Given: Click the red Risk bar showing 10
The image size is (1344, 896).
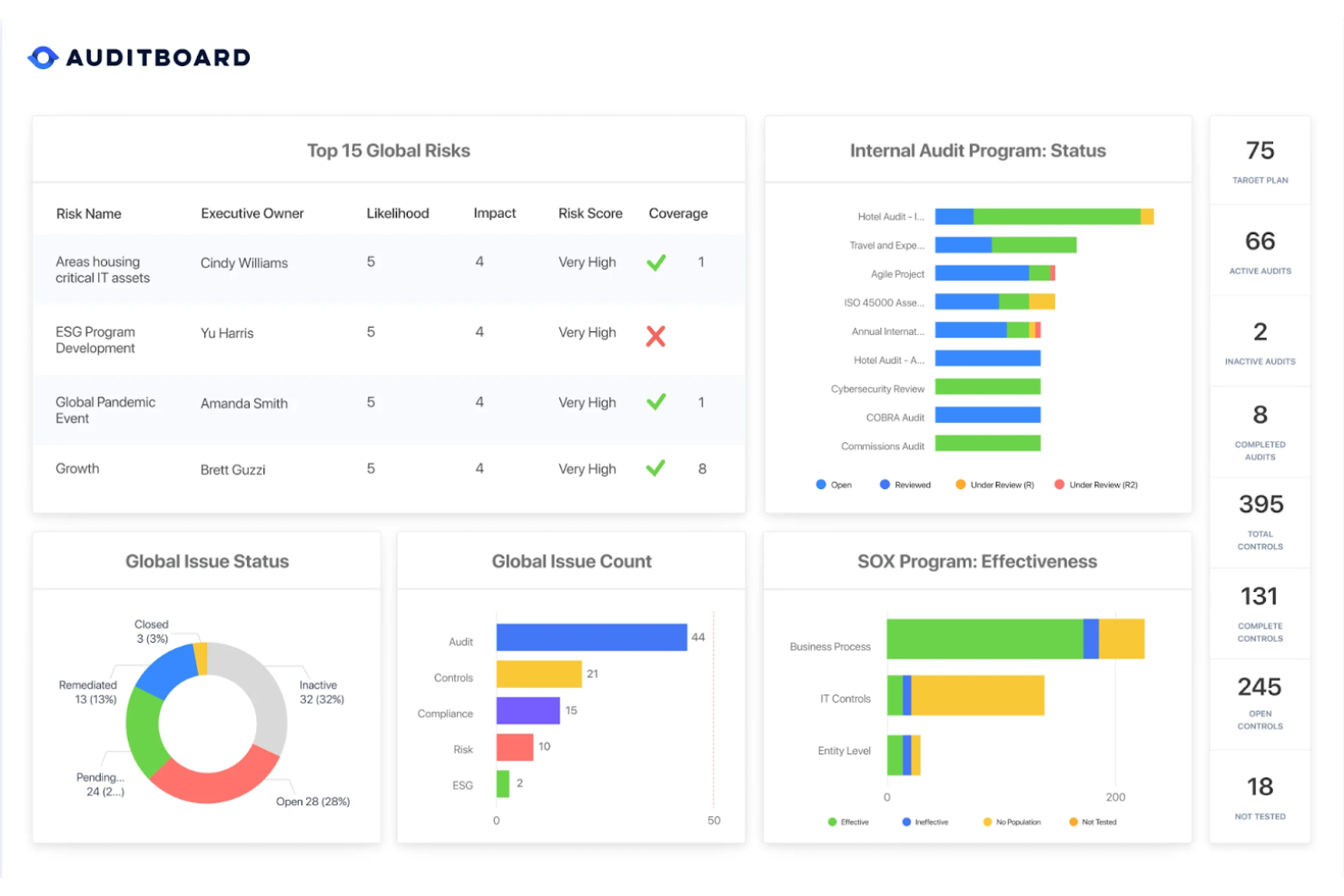Looking at the screenshot, I should [515, 747].
